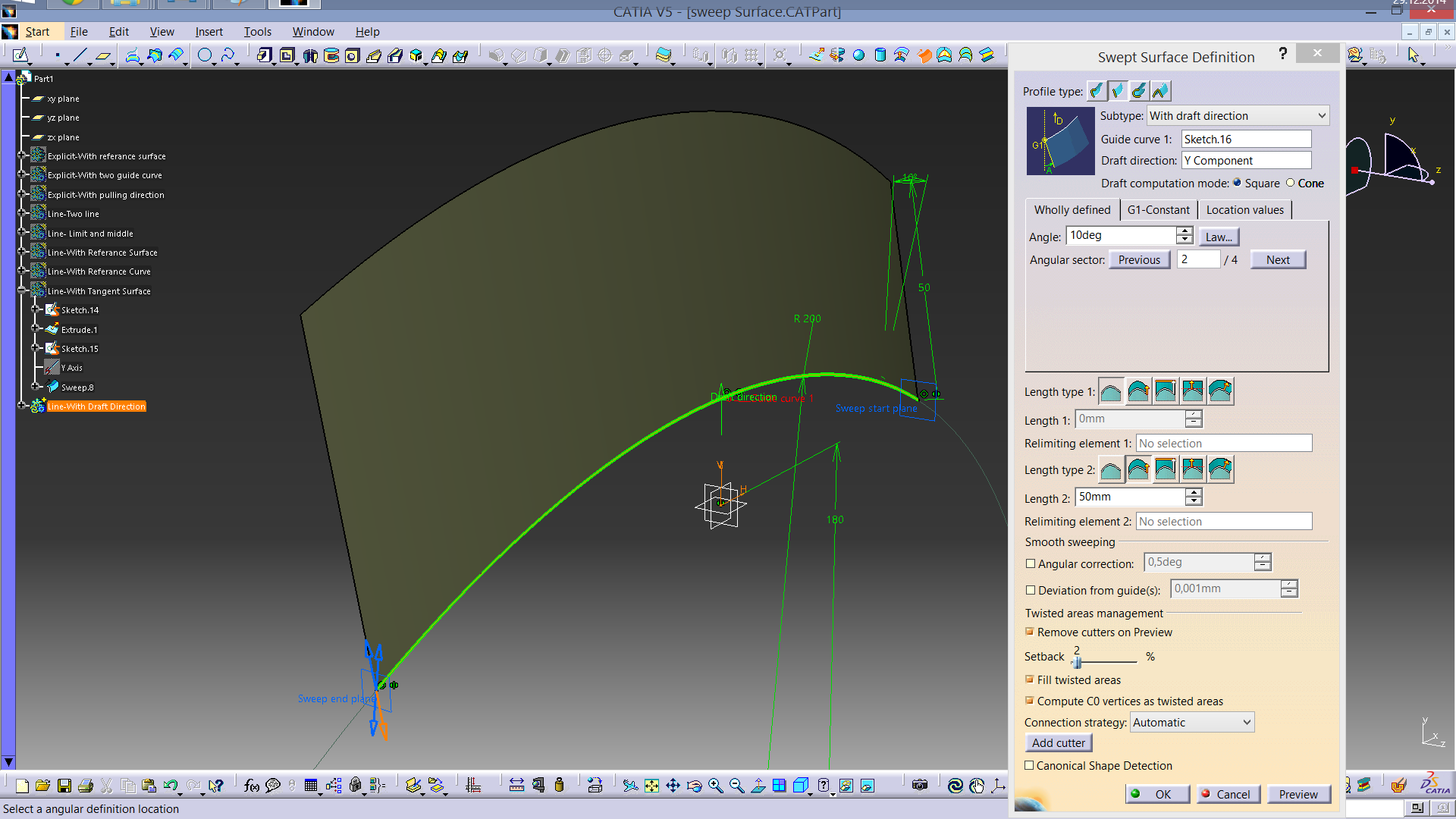Toggle Remove cutters on Preview
The width and height of the screenshot is (1456, 819).
pyautogui.click(x=1029, y=632)
